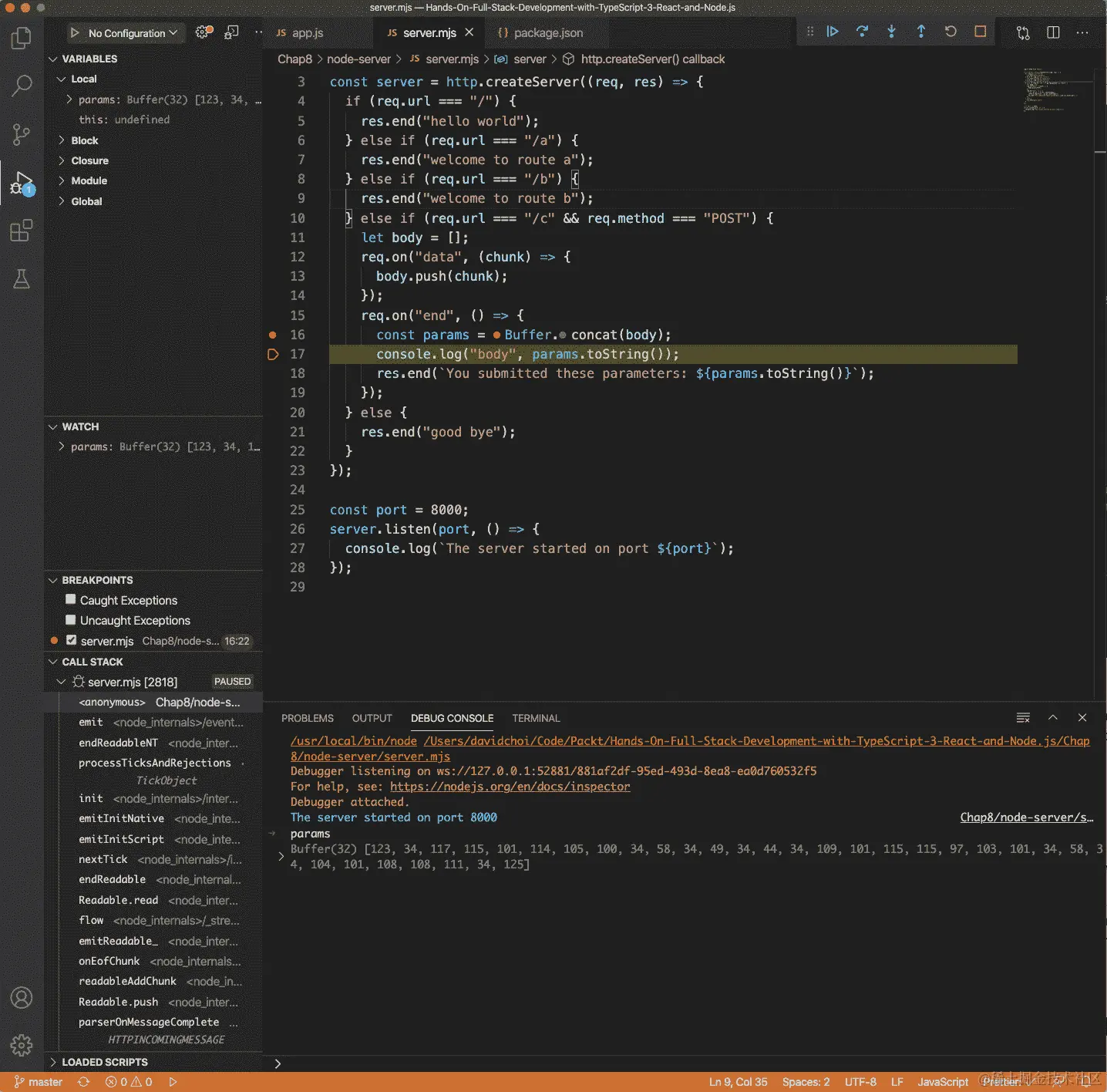This screenshot has height=1092, width=1107.
Task: Step out in the debug toolbar
Action: [x=920, y=32]
